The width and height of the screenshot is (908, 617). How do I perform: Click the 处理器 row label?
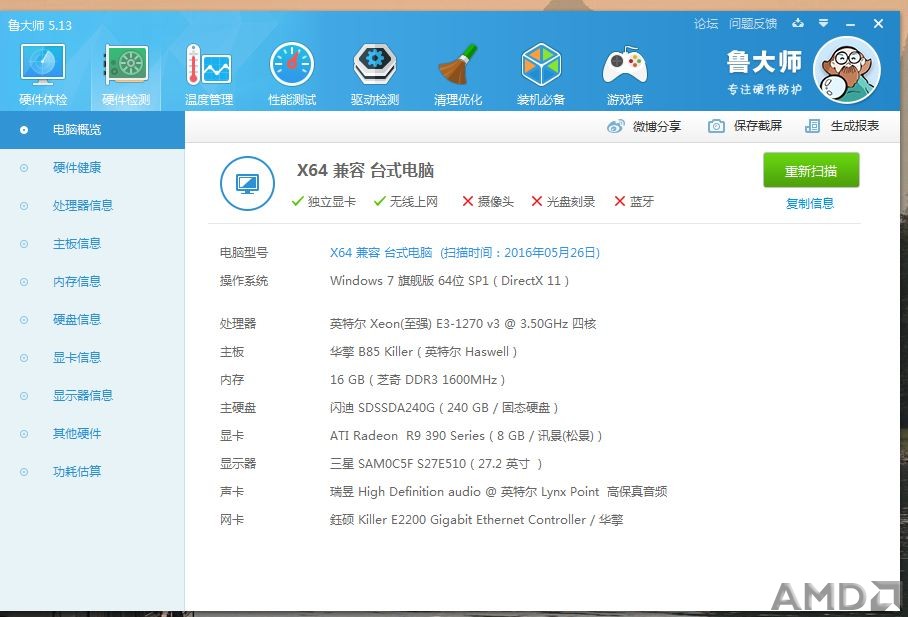pyautogui.click(x=237, y=323)
